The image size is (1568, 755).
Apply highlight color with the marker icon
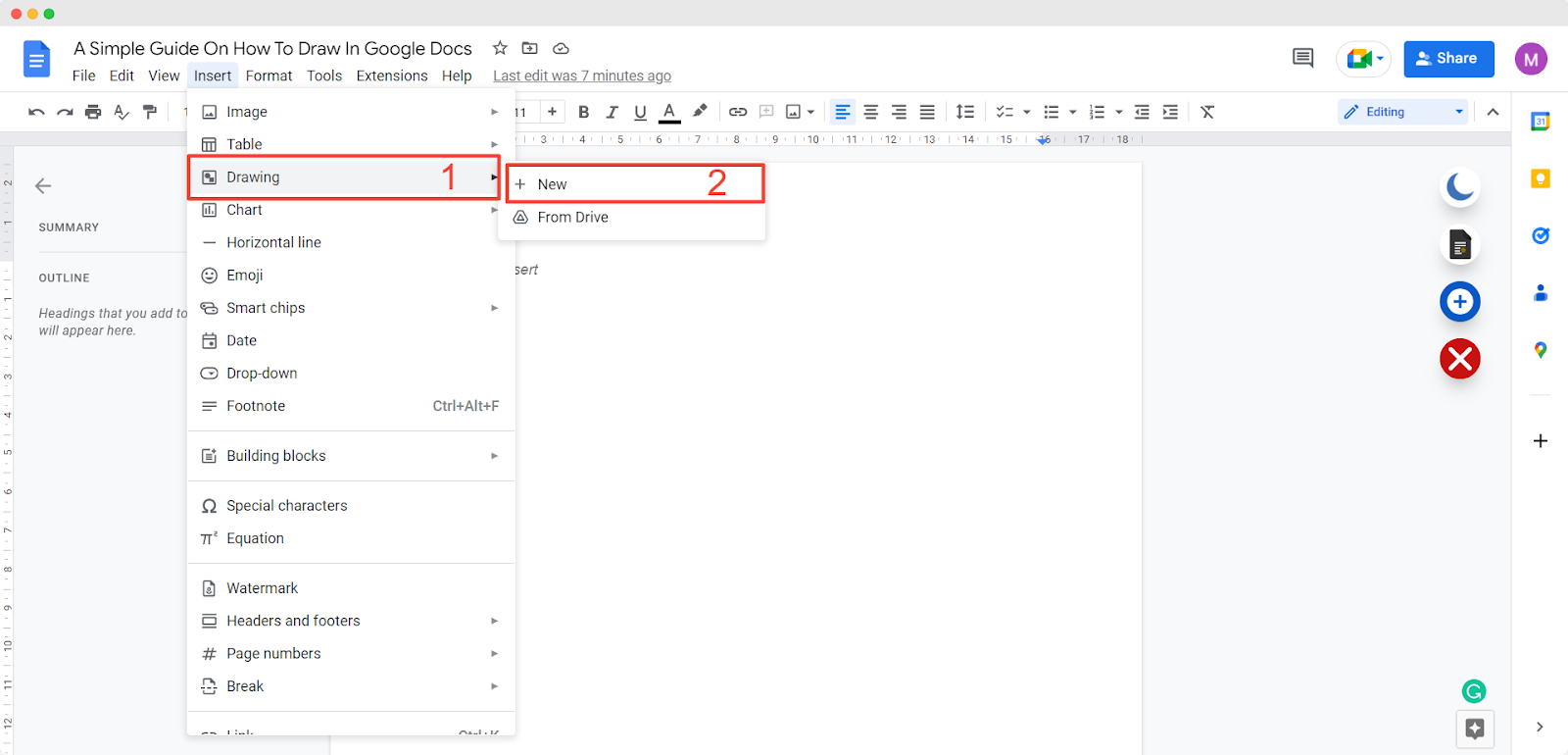(700, 112)
